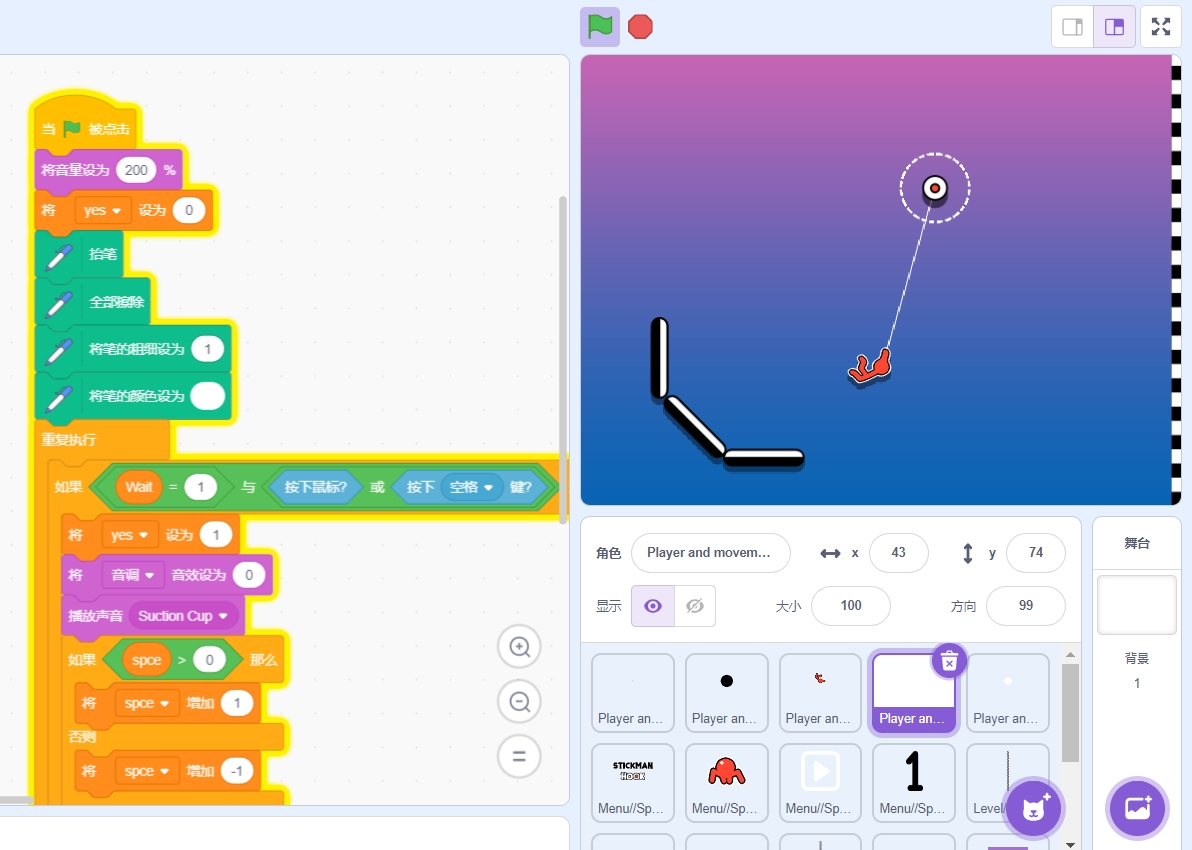Open the space key dropdown in key pressed block
Image resolution: width=1192 pixels, height=850 pixels.
pyautogui.click(x=471, y=487)
